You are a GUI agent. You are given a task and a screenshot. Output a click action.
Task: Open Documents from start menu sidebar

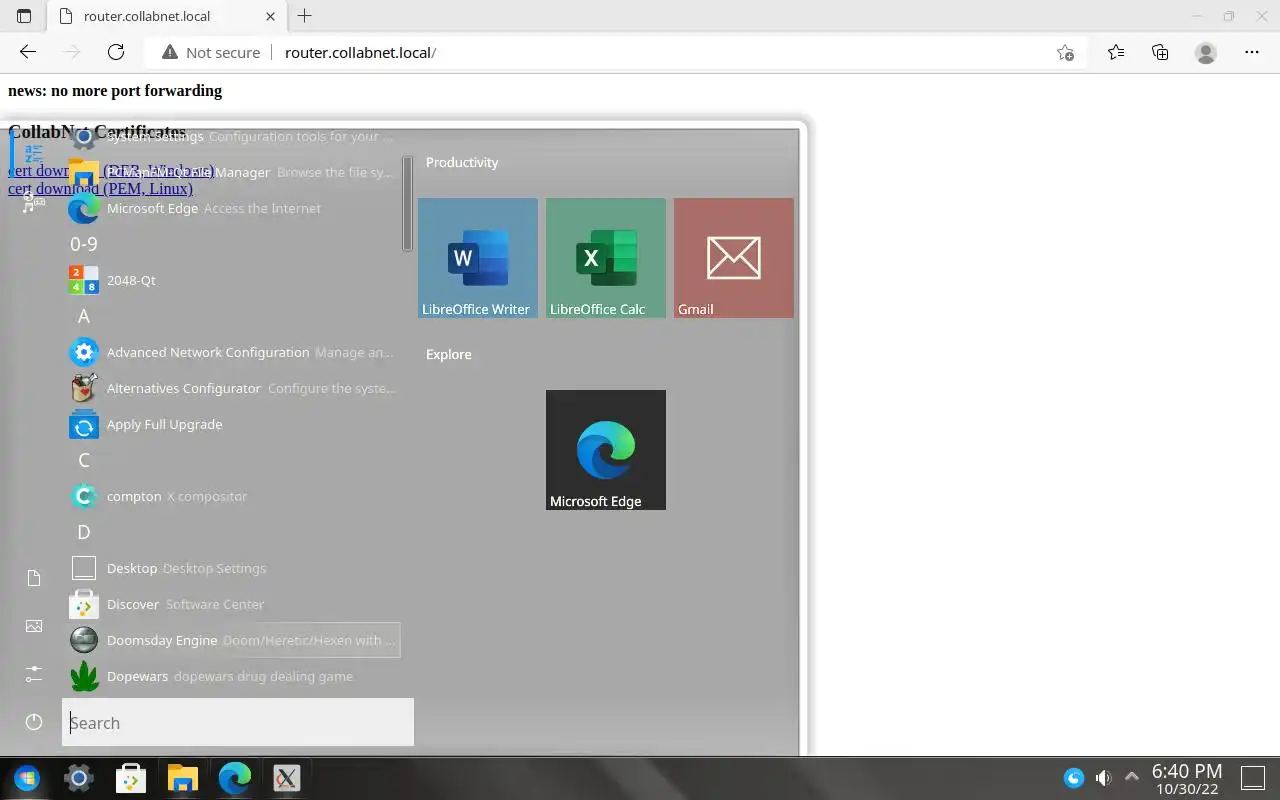tap(34, 578)
